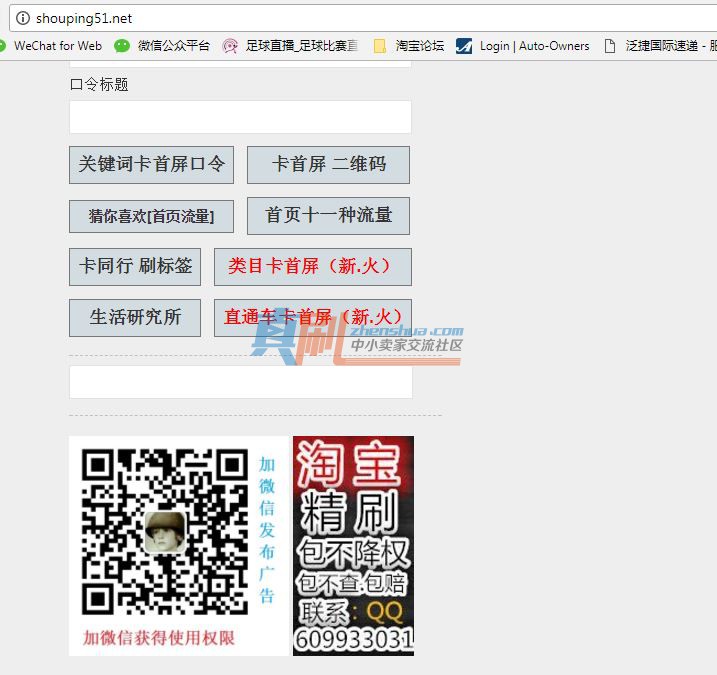This screenshot has width=717, height=675.
Task: Click the 淘宝论坛 folder icon
Action: pyautogui.click(x=380, y=46)
